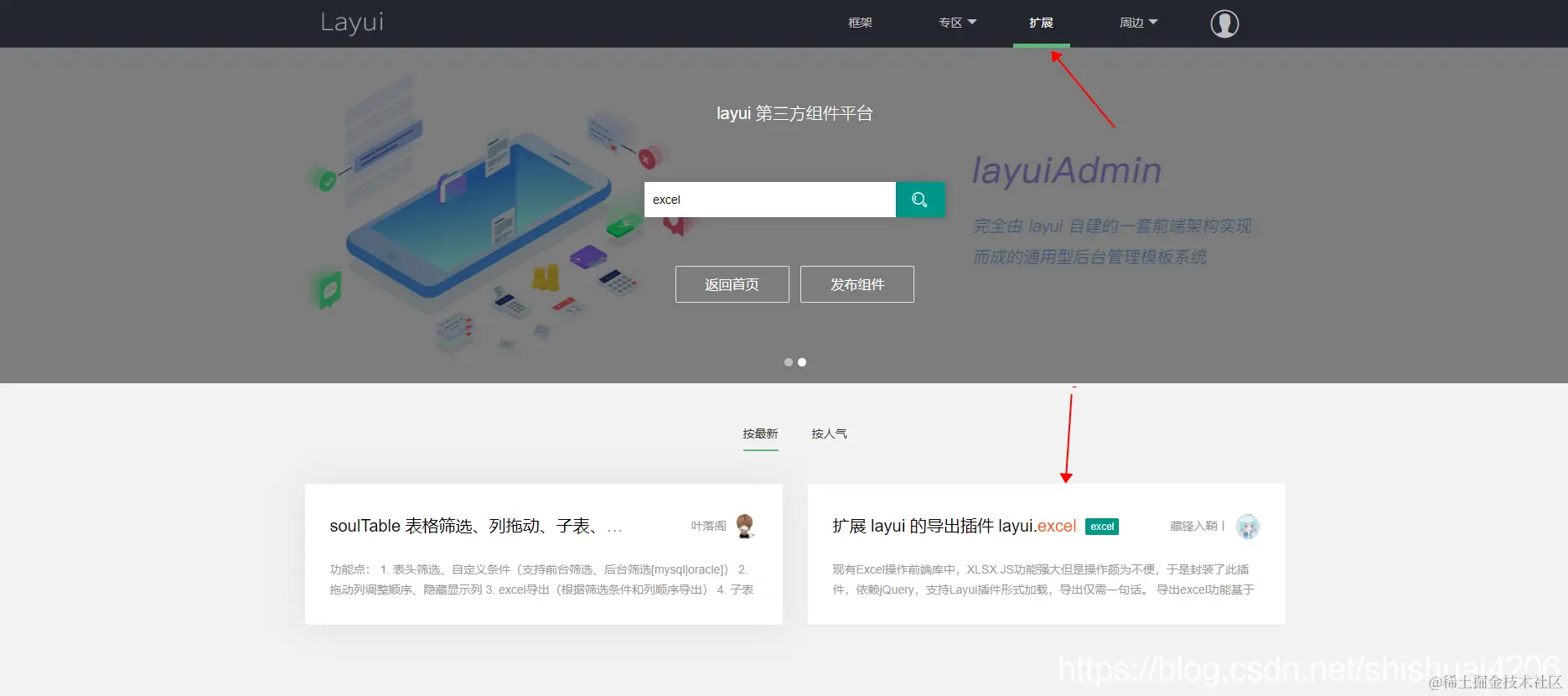Click the Layui logo in the header
1568x696 pixels.
(x=352, y=23)
